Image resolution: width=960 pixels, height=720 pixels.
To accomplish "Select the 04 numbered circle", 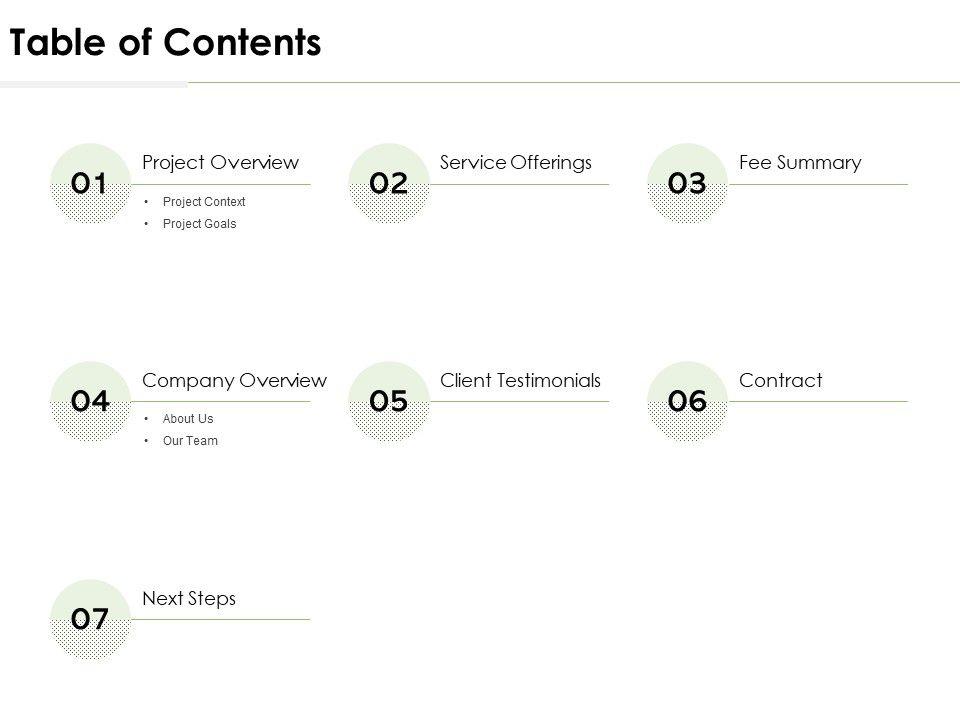I will (89, 401).
